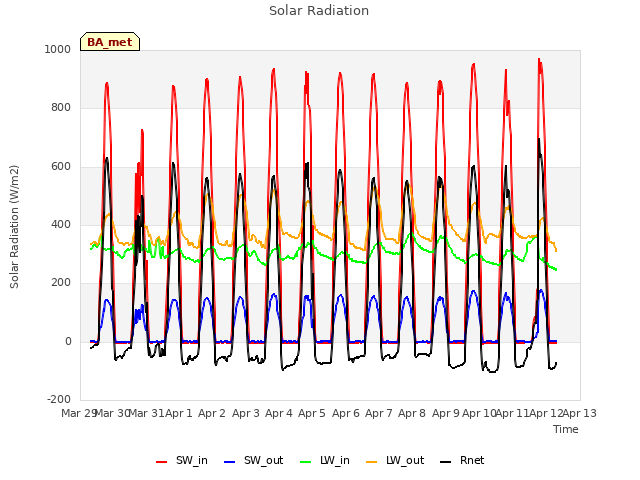The image size is (640, 480).
Task: Click the Apr 13 x-axis date label
Action: pyautogui.click(x=580, y=413)
